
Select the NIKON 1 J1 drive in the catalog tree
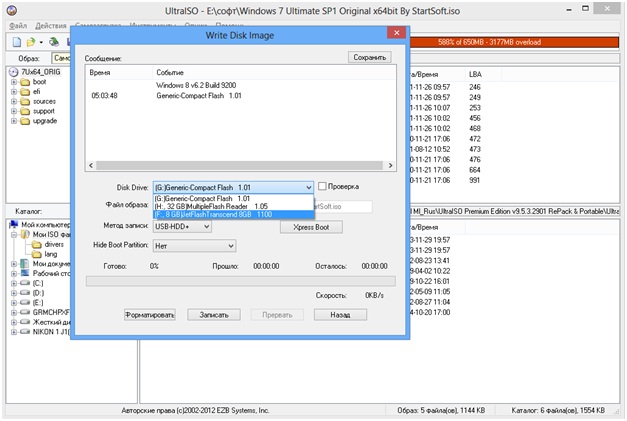pos(51,332)
